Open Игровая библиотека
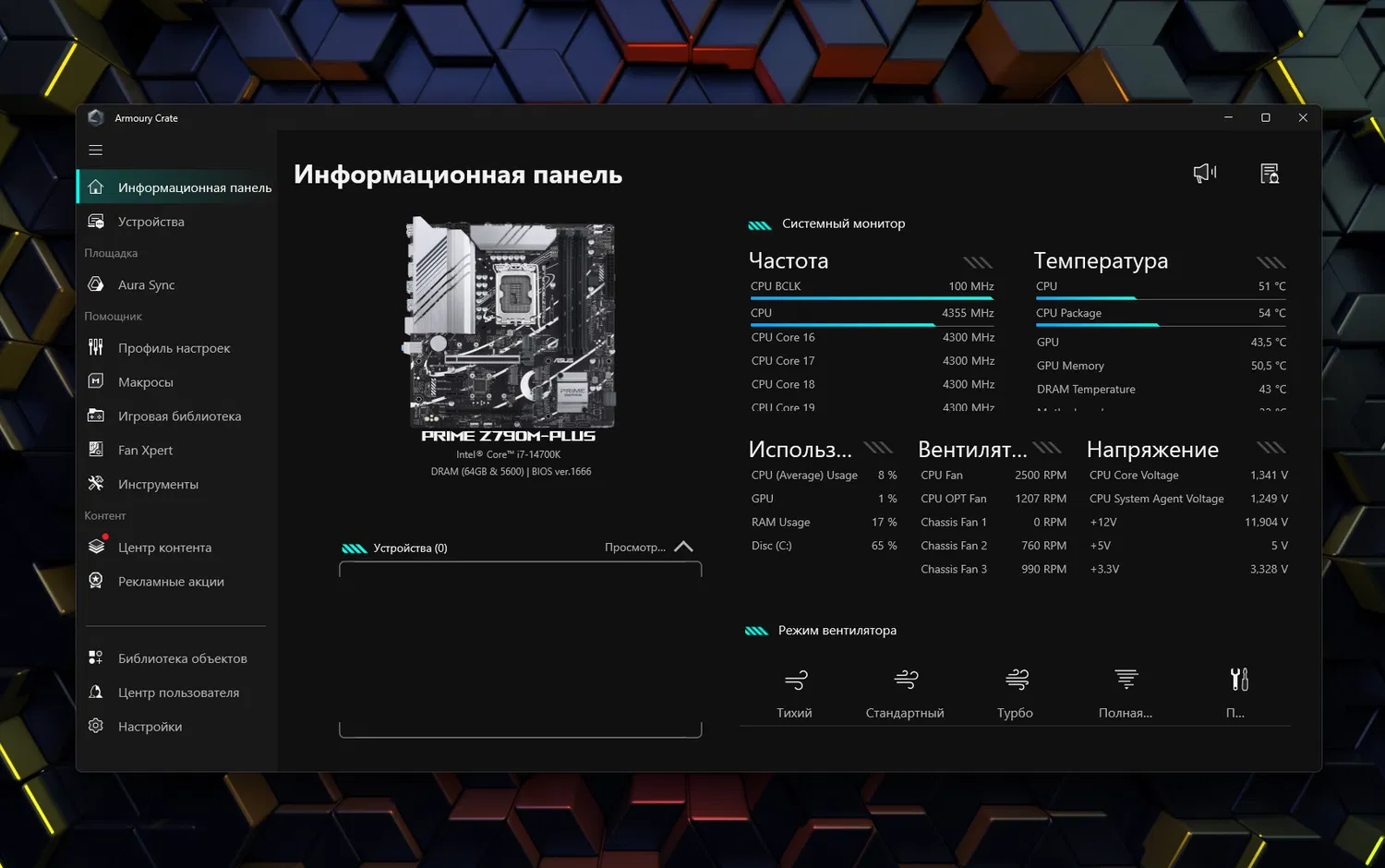Viewport: 1385px width, 868px height. [x=176, y=416]
